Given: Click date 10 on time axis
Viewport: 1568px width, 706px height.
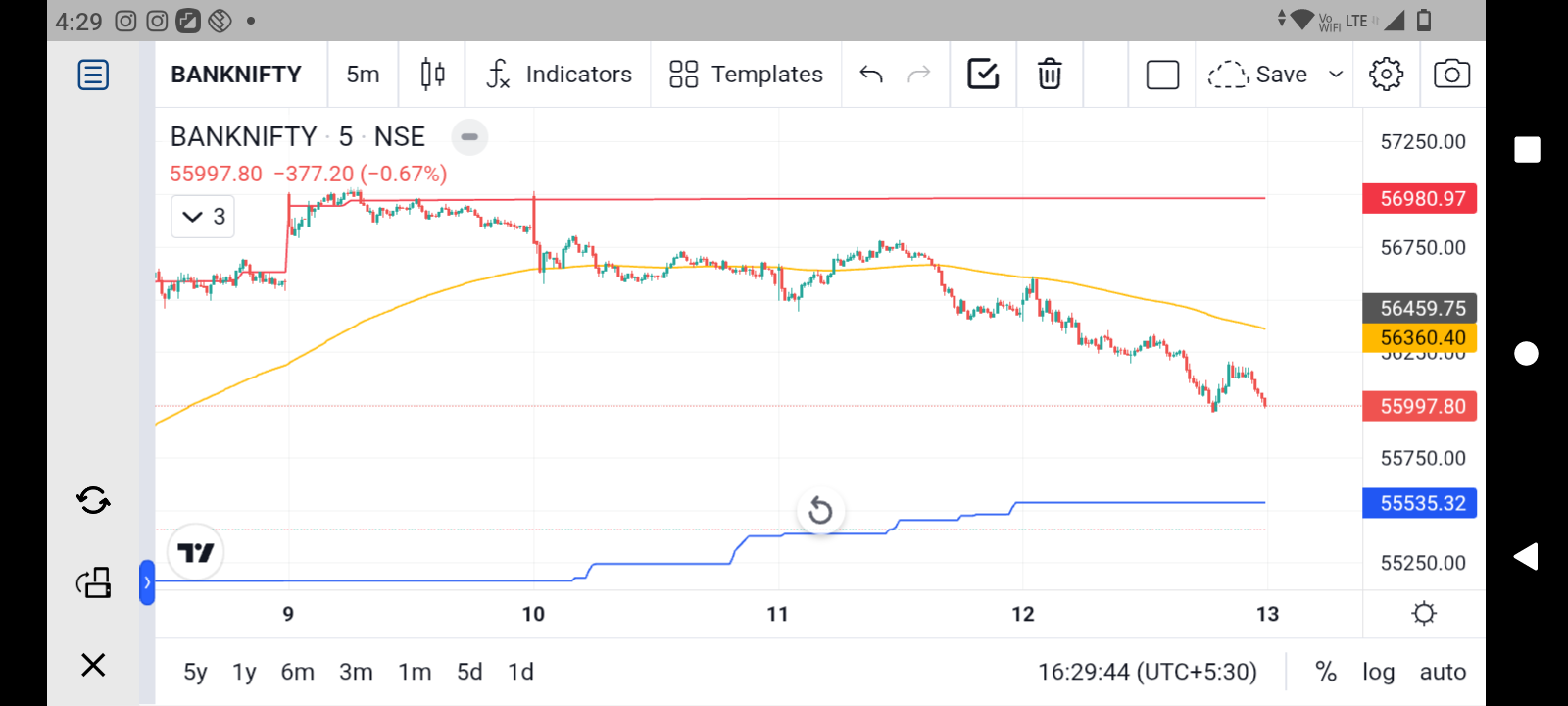Looking at the screenshot, I should click(x=533, y=614).
